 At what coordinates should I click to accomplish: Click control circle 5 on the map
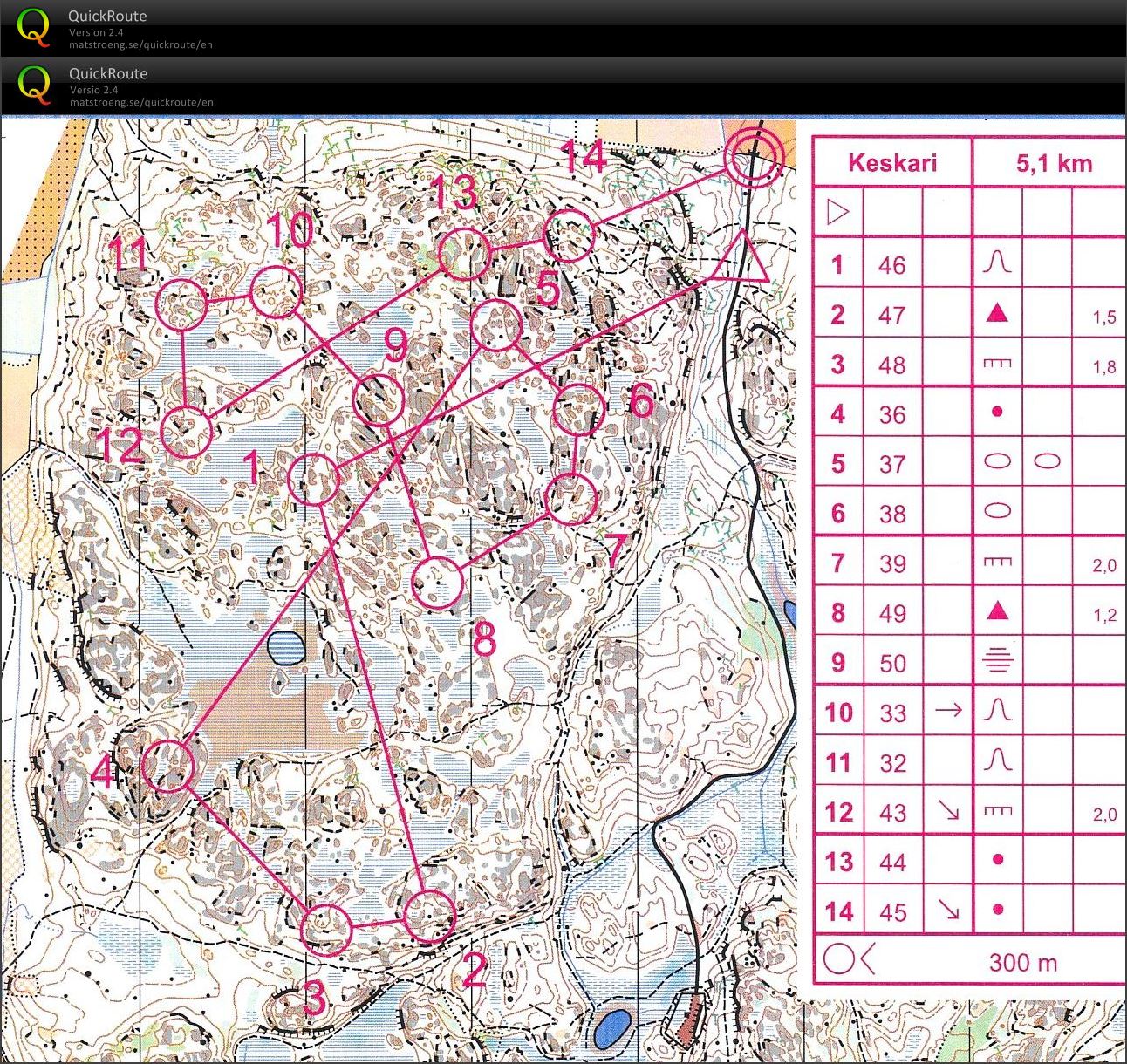(x=496, y=326)
